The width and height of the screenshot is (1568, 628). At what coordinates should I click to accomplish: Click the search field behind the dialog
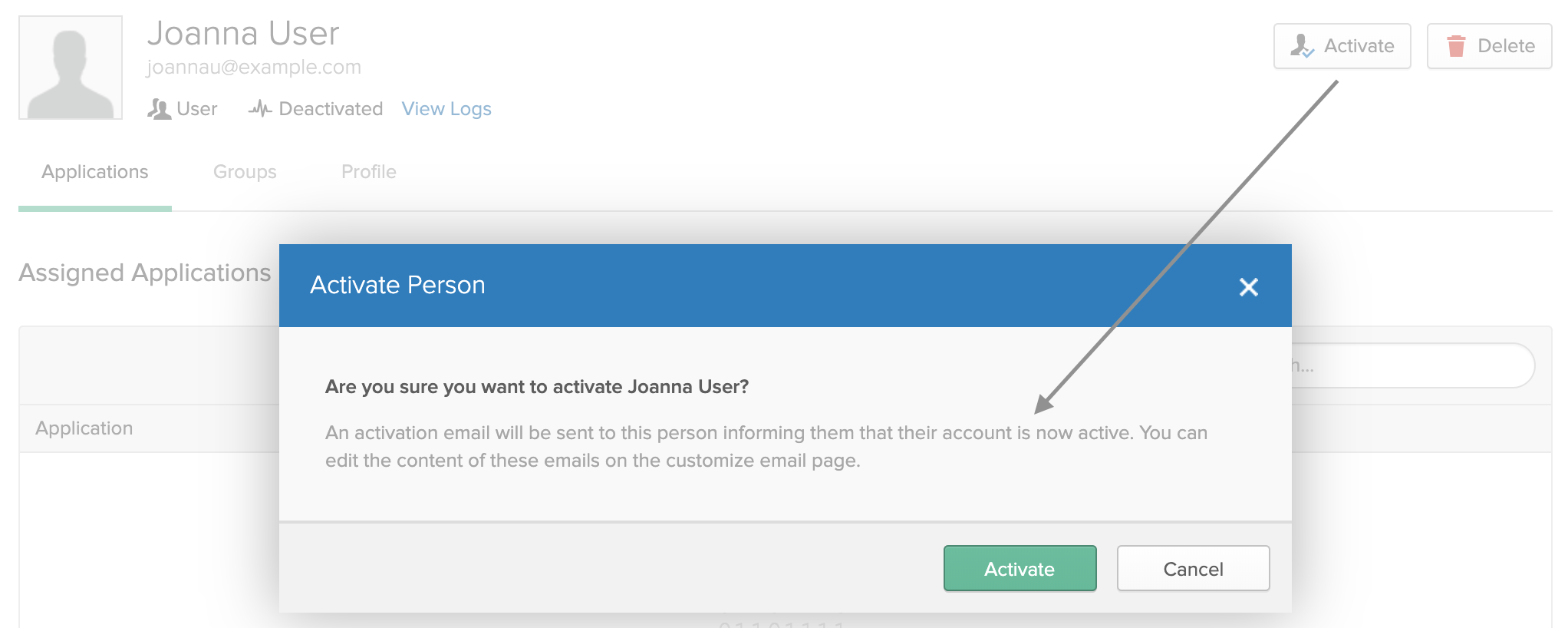click(1413, 365)
